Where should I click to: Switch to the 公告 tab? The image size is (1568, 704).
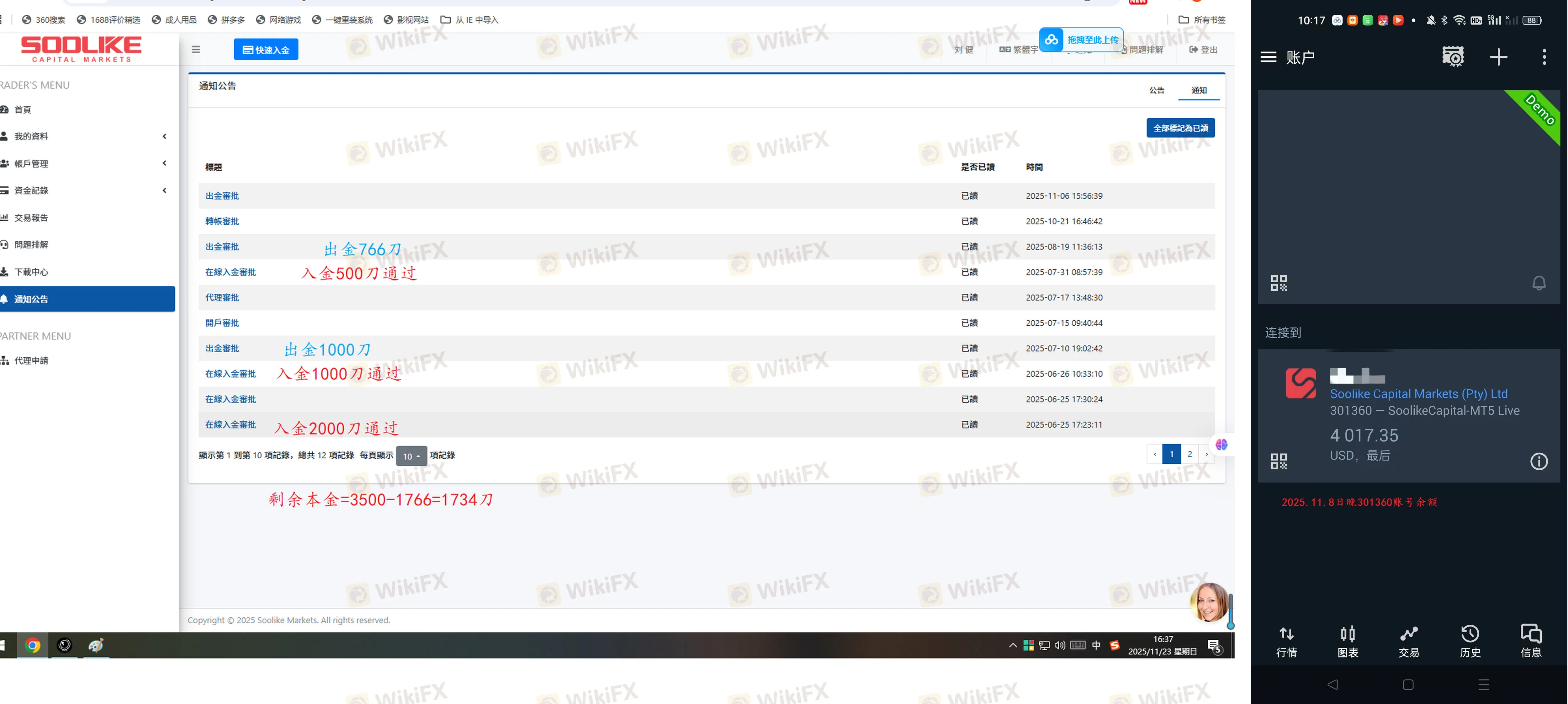point(1157,90)
